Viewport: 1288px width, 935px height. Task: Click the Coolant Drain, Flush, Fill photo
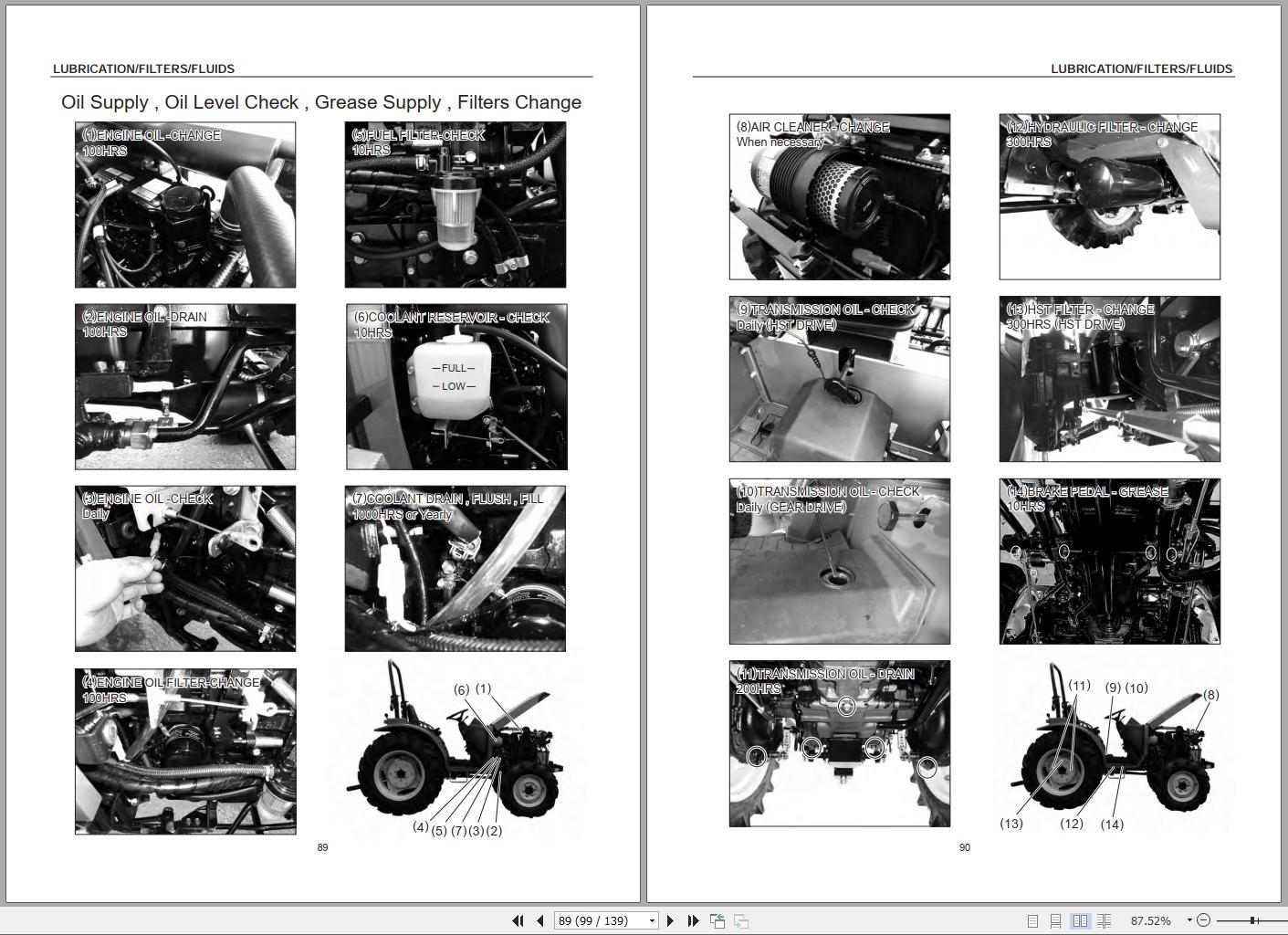click(x=456, y=568)
